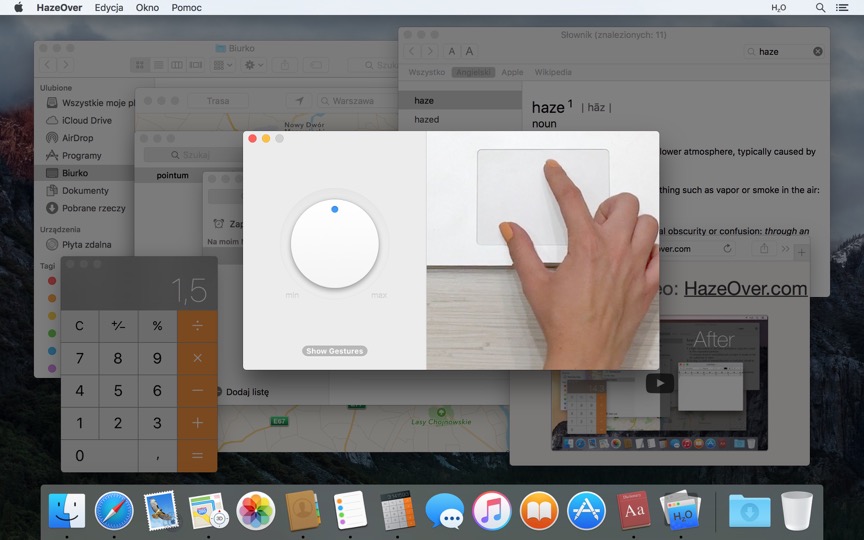Open the Edycja menu
864x540 pixels.
tap(109, 8)
